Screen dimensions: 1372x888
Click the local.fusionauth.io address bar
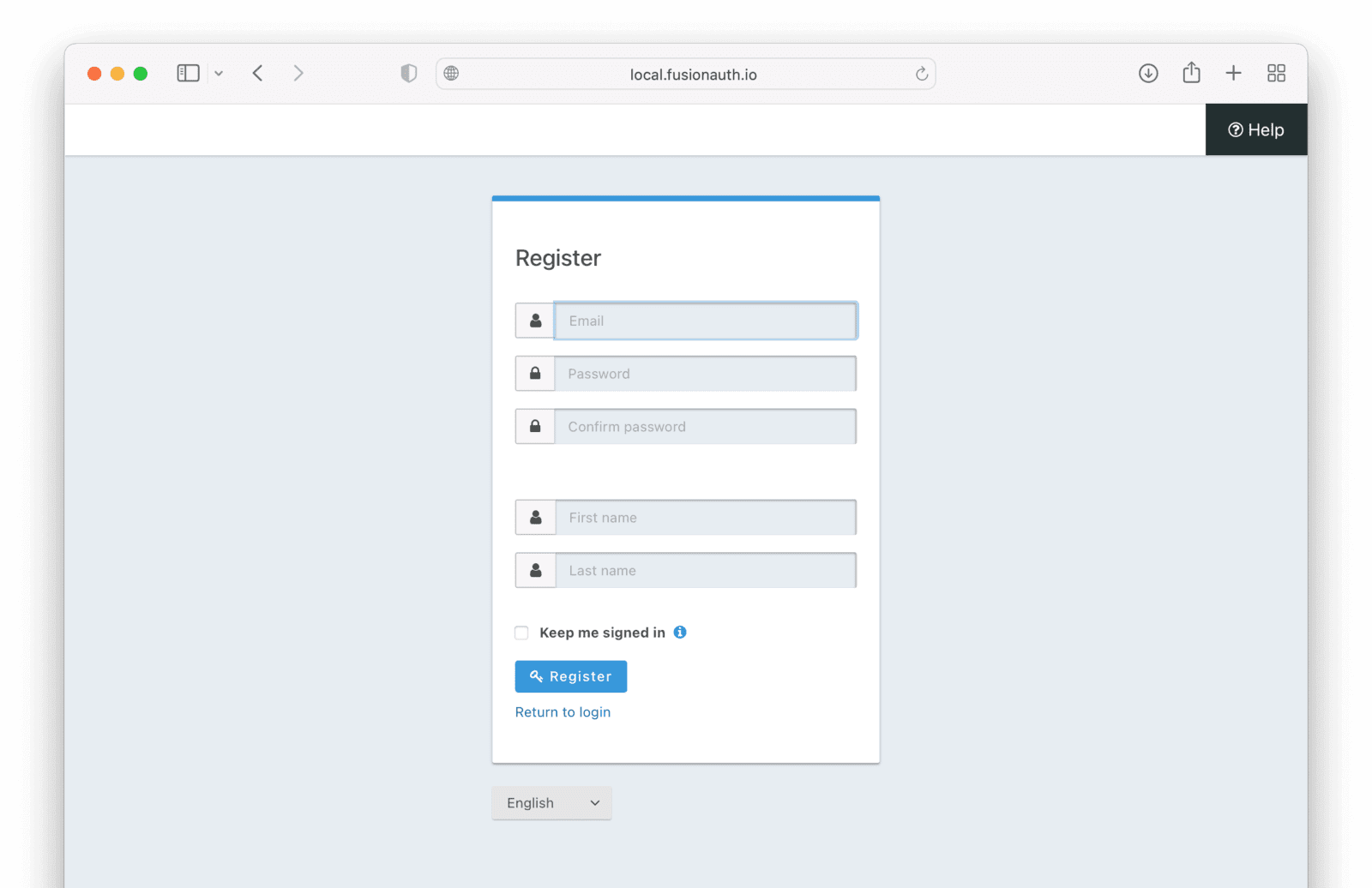tap(693, 75)
